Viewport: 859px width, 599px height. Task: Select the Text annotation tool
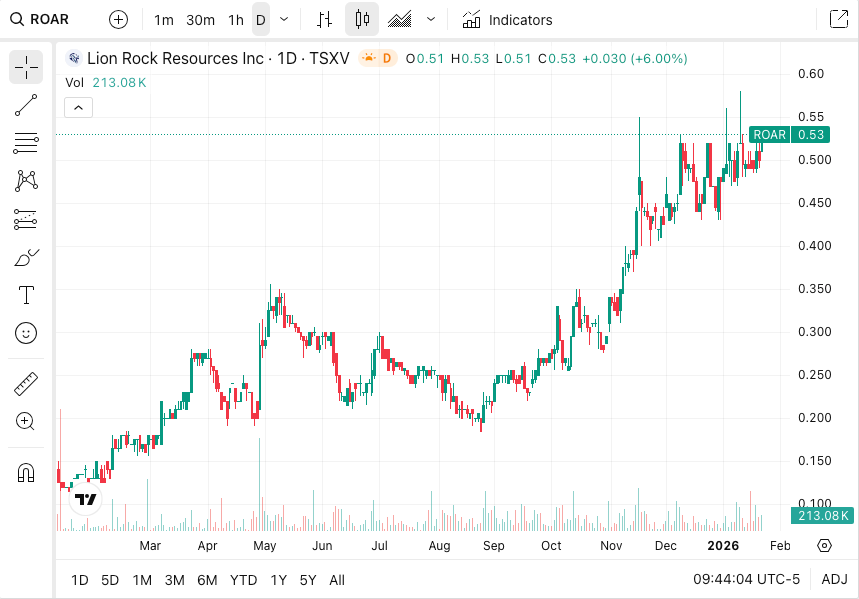pos(26,295)
